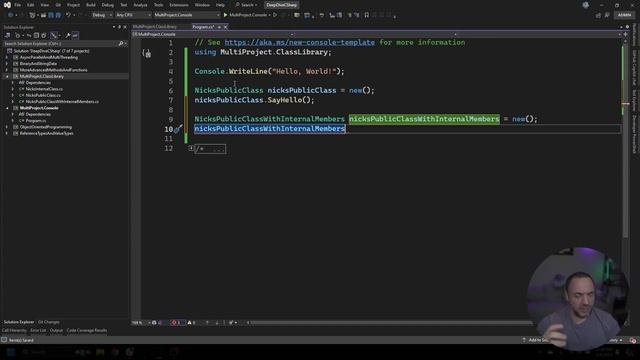
Task: Open the Test menu
Action: coord(124,5)
